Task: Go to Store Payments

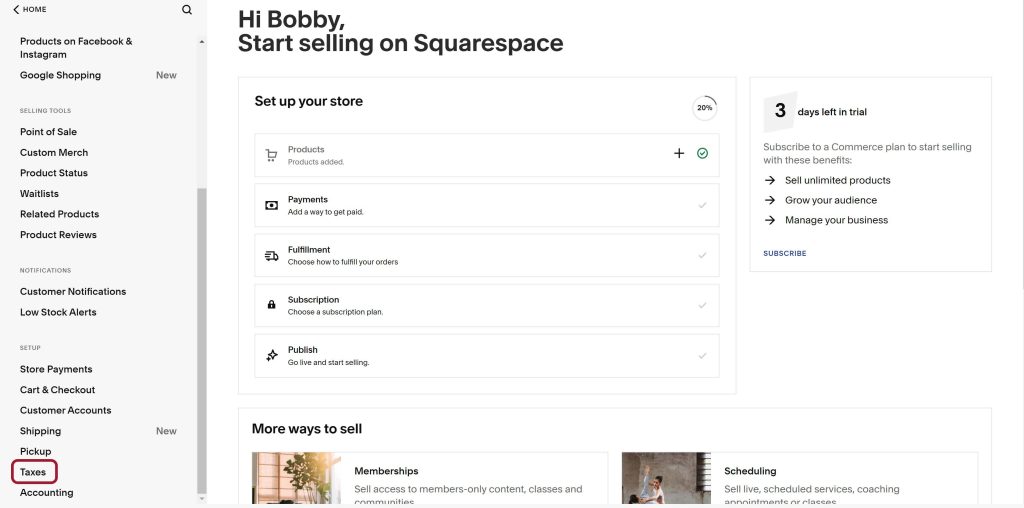Action: pyautogui.click(x=56, y=370)
